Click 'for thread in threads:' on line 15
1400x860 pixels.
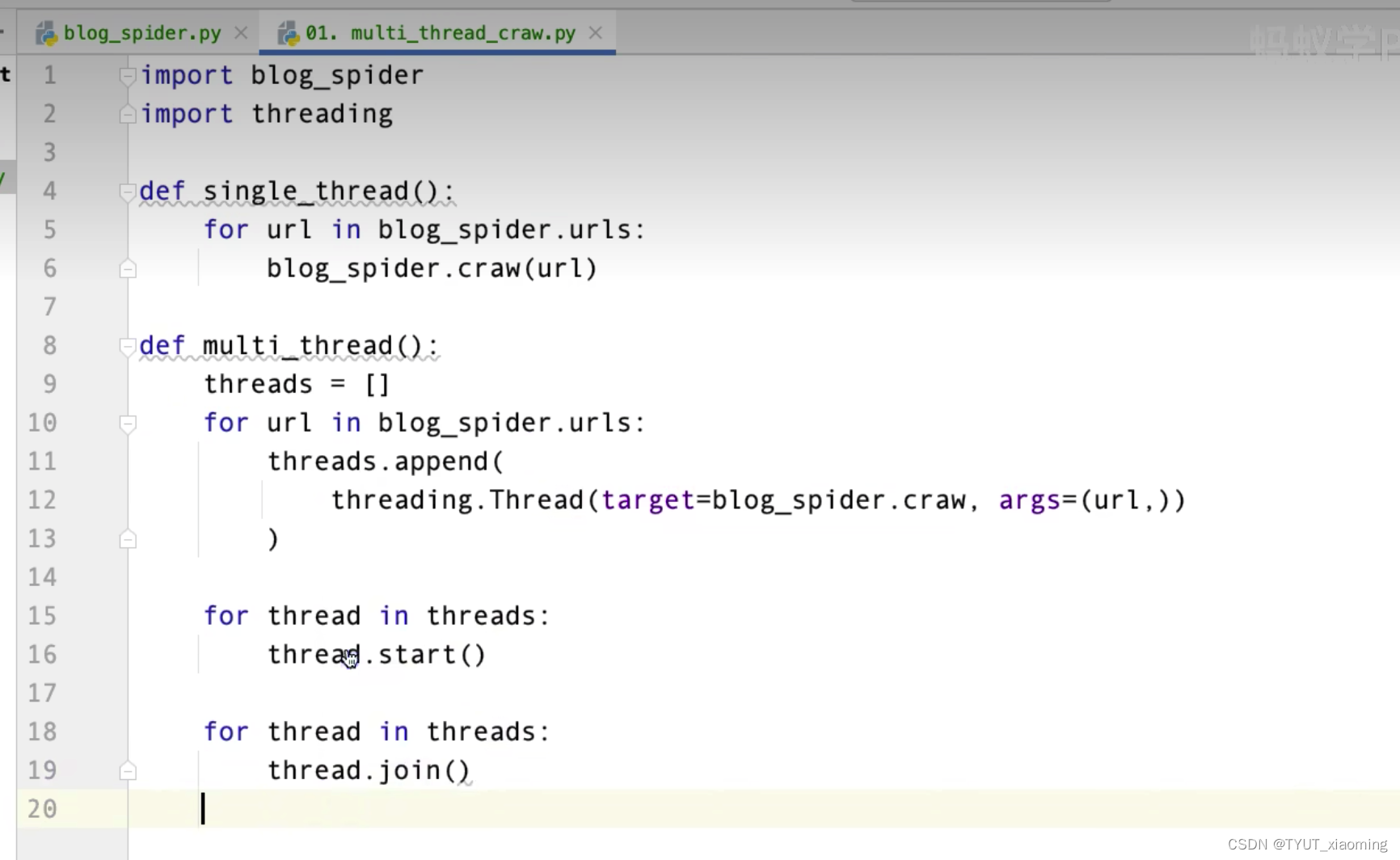pos(377,616)
